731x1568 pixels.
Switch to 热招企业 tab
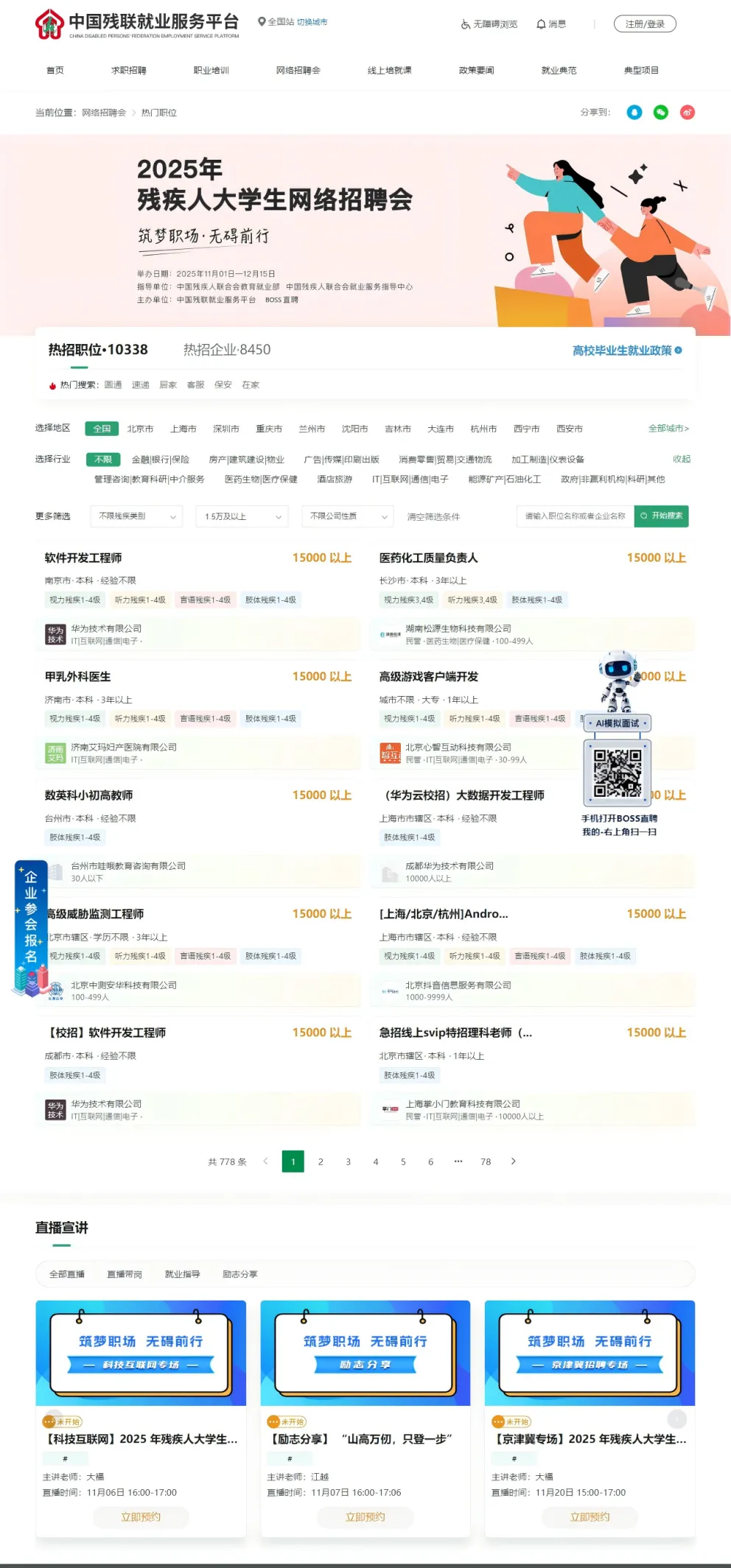pos(227,350)
